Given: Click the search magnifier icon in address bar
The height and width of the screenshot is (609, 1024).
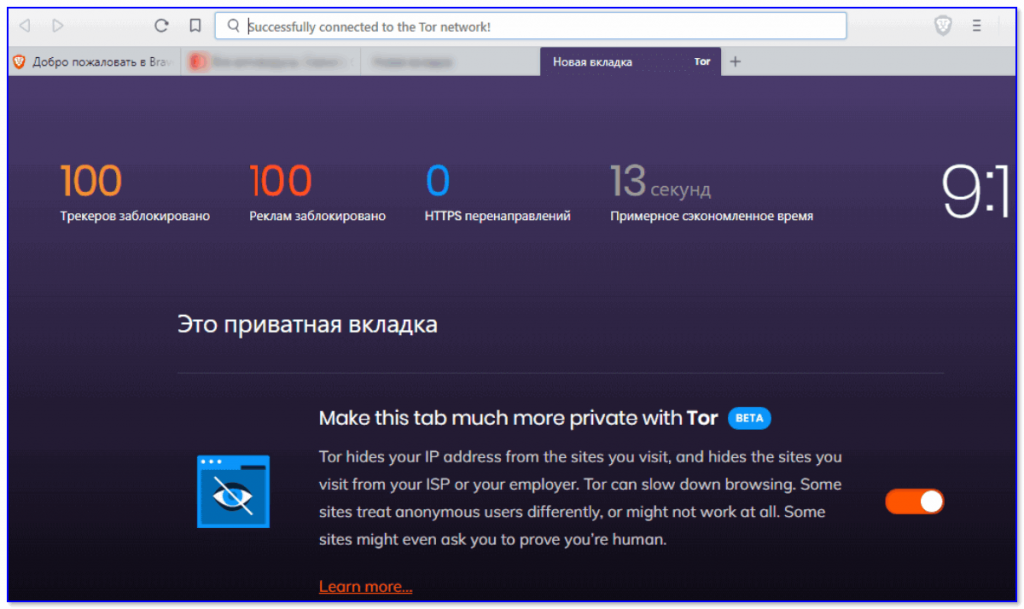Looking at the screenshot, I should click(232, 27).
